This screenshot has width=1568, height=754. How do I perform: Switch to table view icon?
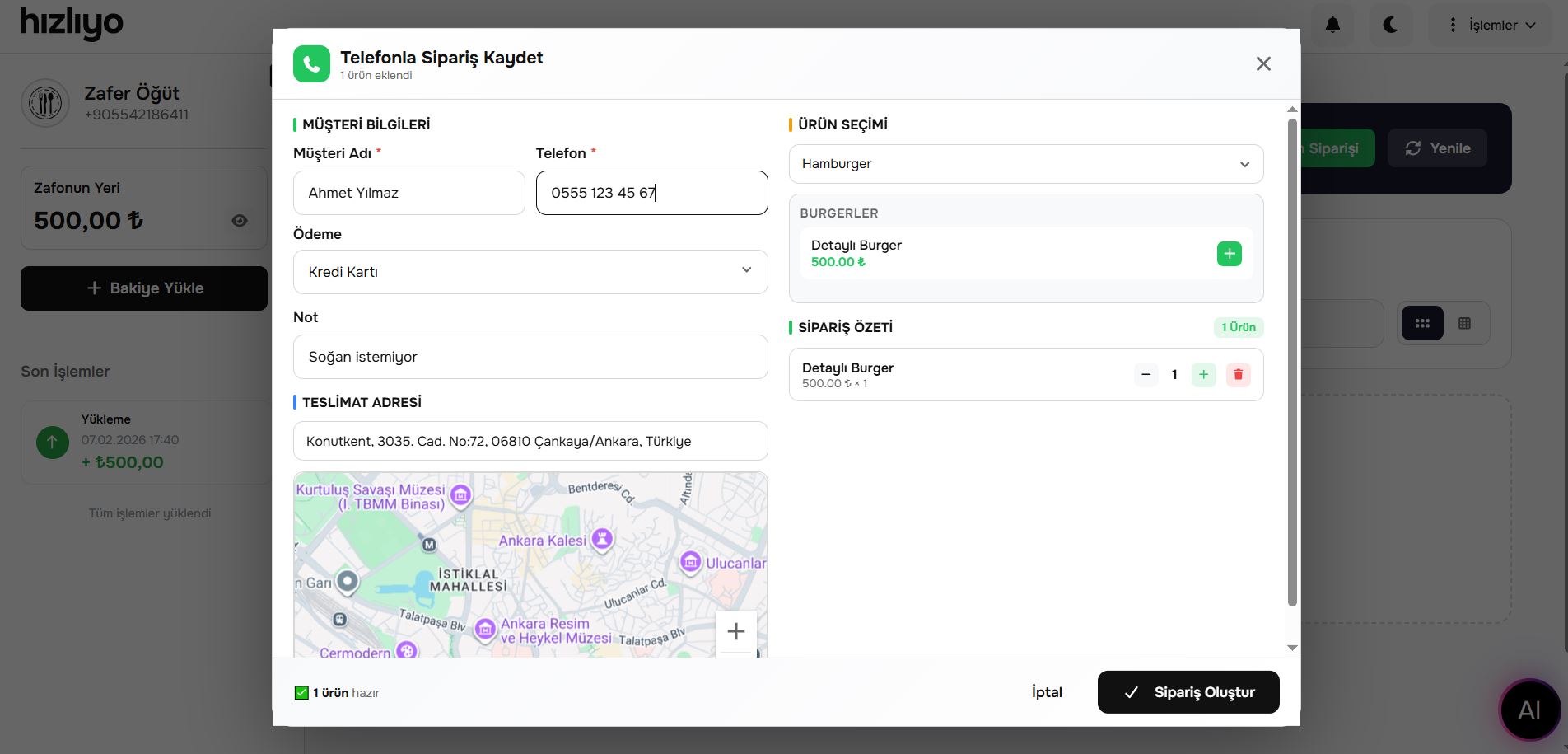pos(1464,324)
